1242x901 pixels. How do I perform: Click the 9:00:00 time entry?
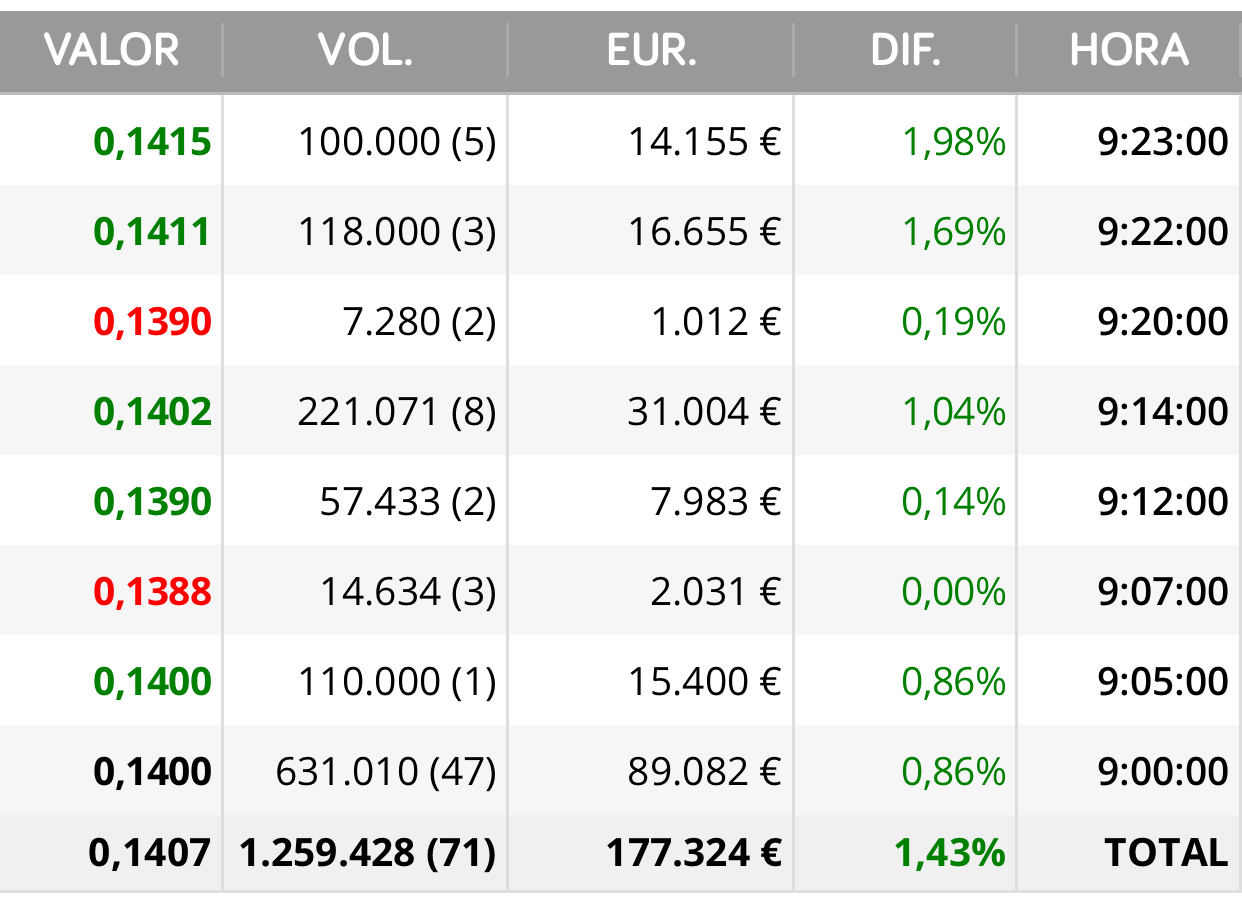click(x=1162, y=772)
